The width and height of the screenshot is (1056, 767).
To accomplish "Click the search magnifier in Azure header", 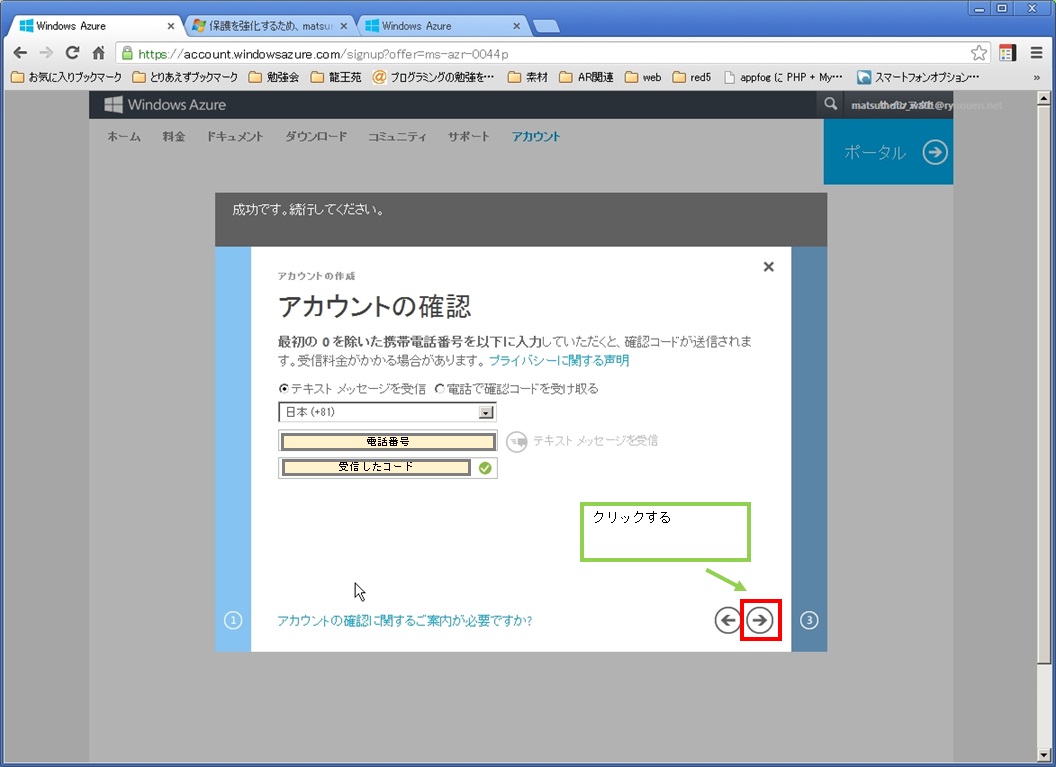I will coord(830,104).
